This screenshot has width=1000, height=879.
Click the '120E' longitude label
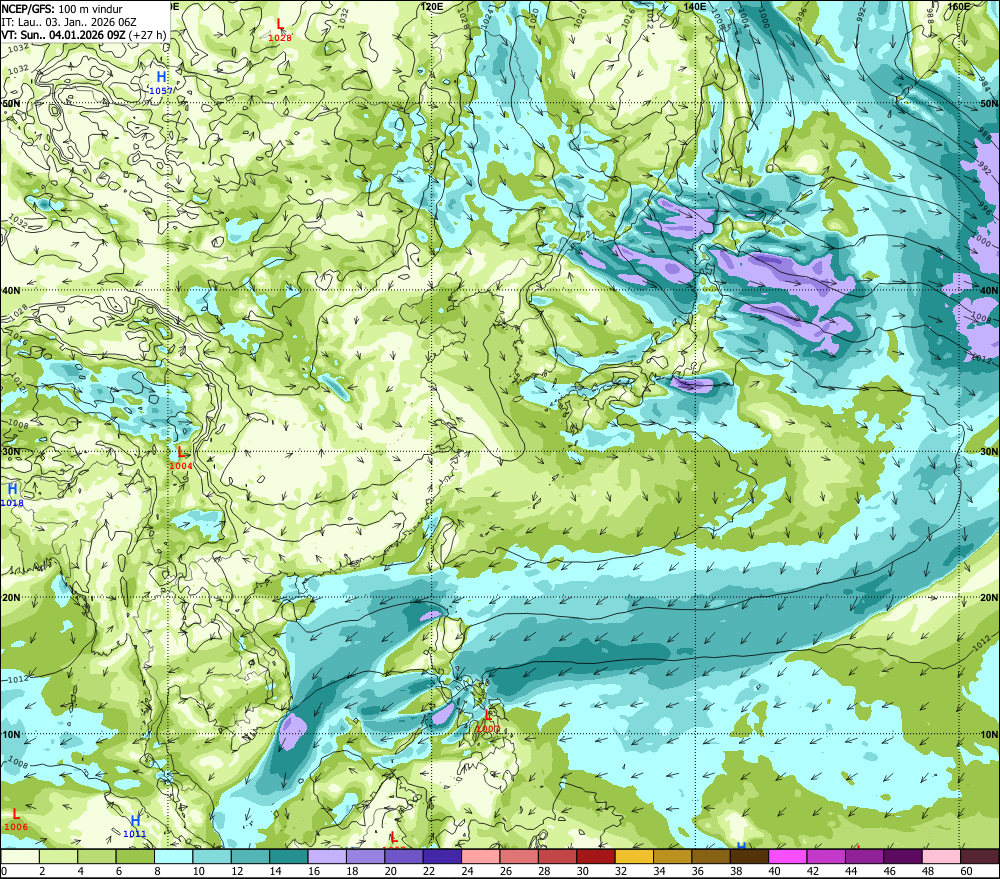[x=432, y=6]
